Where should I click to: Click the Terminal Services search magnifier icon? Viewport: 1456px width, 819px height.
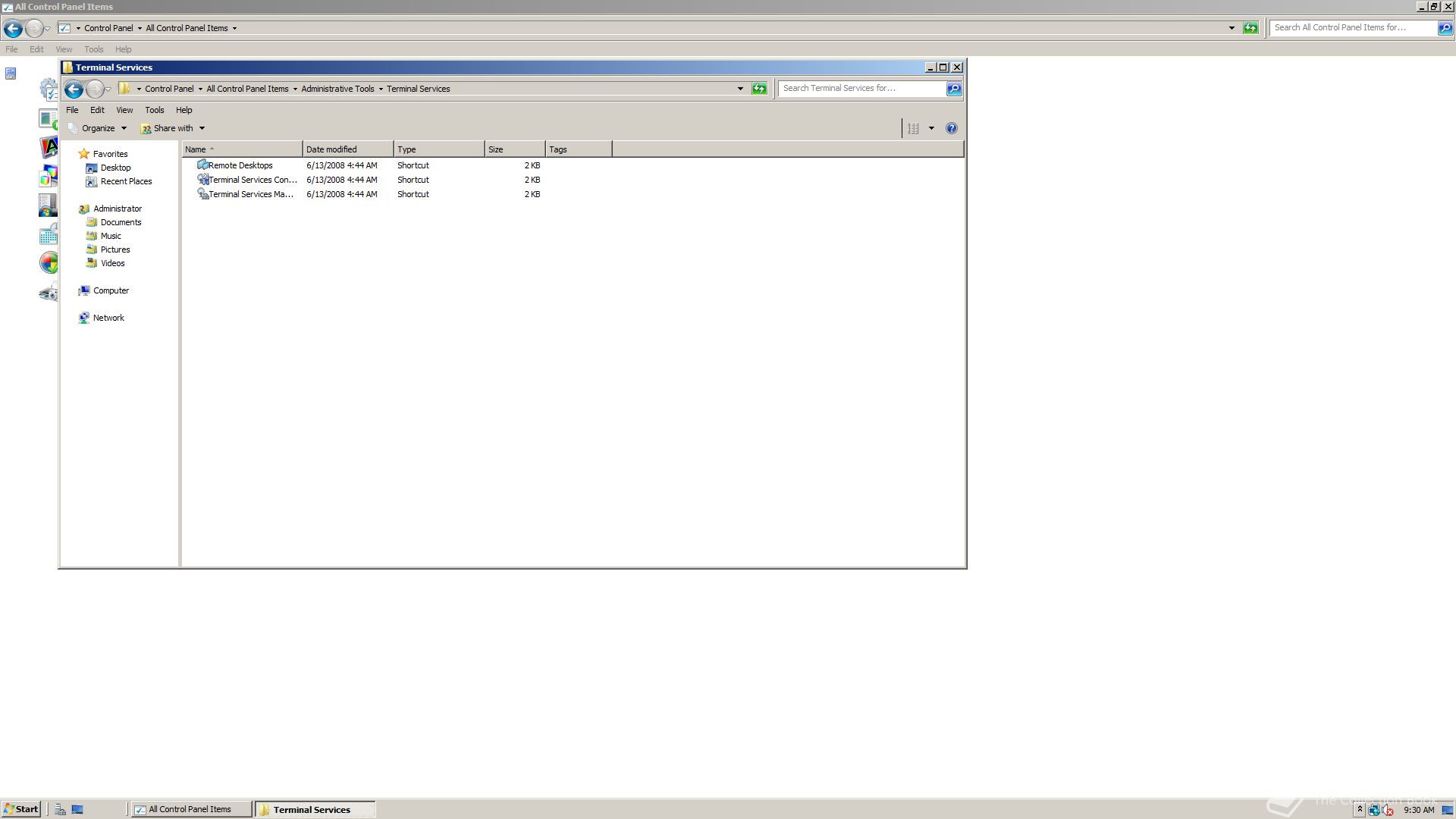(x=954, y=89)
